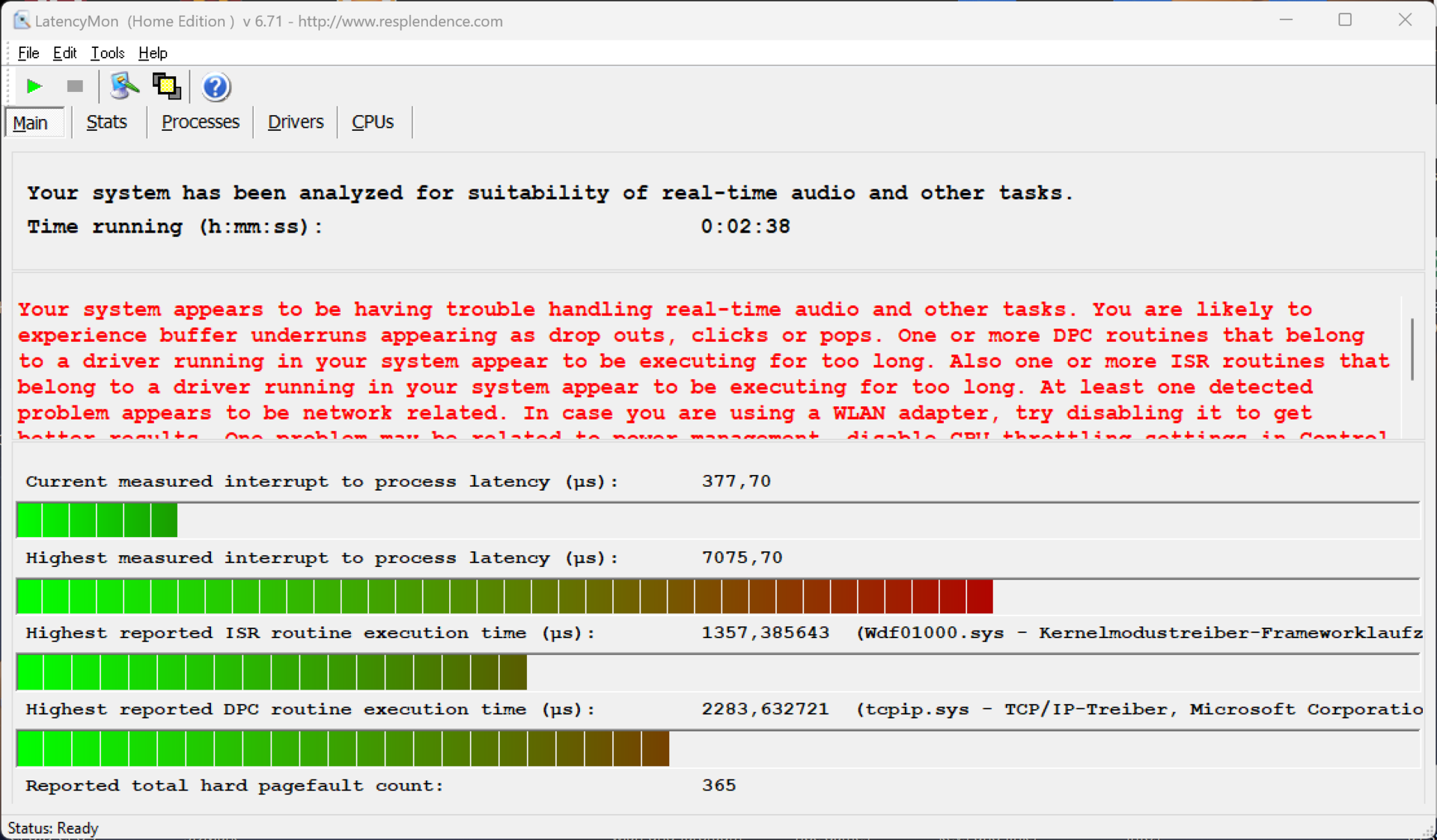
Task: Open the options icon showing a monitor with a pen
Action: coord(124,87)
